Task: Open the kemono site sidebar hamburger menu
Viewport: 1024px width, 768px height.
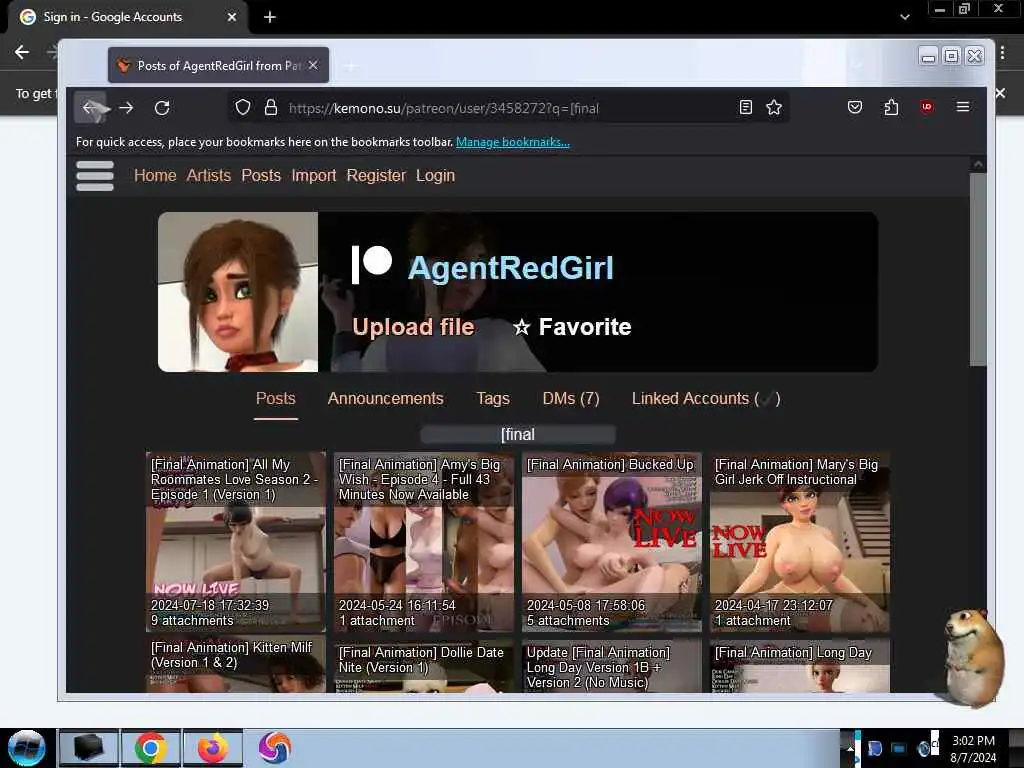Action: 95,176
